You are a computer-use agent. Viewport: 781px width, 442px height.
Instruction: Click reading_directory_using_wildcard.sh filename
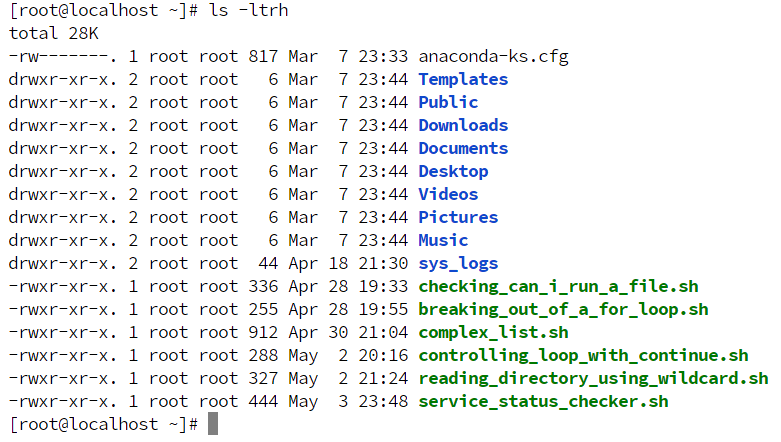tap(593, 378)
